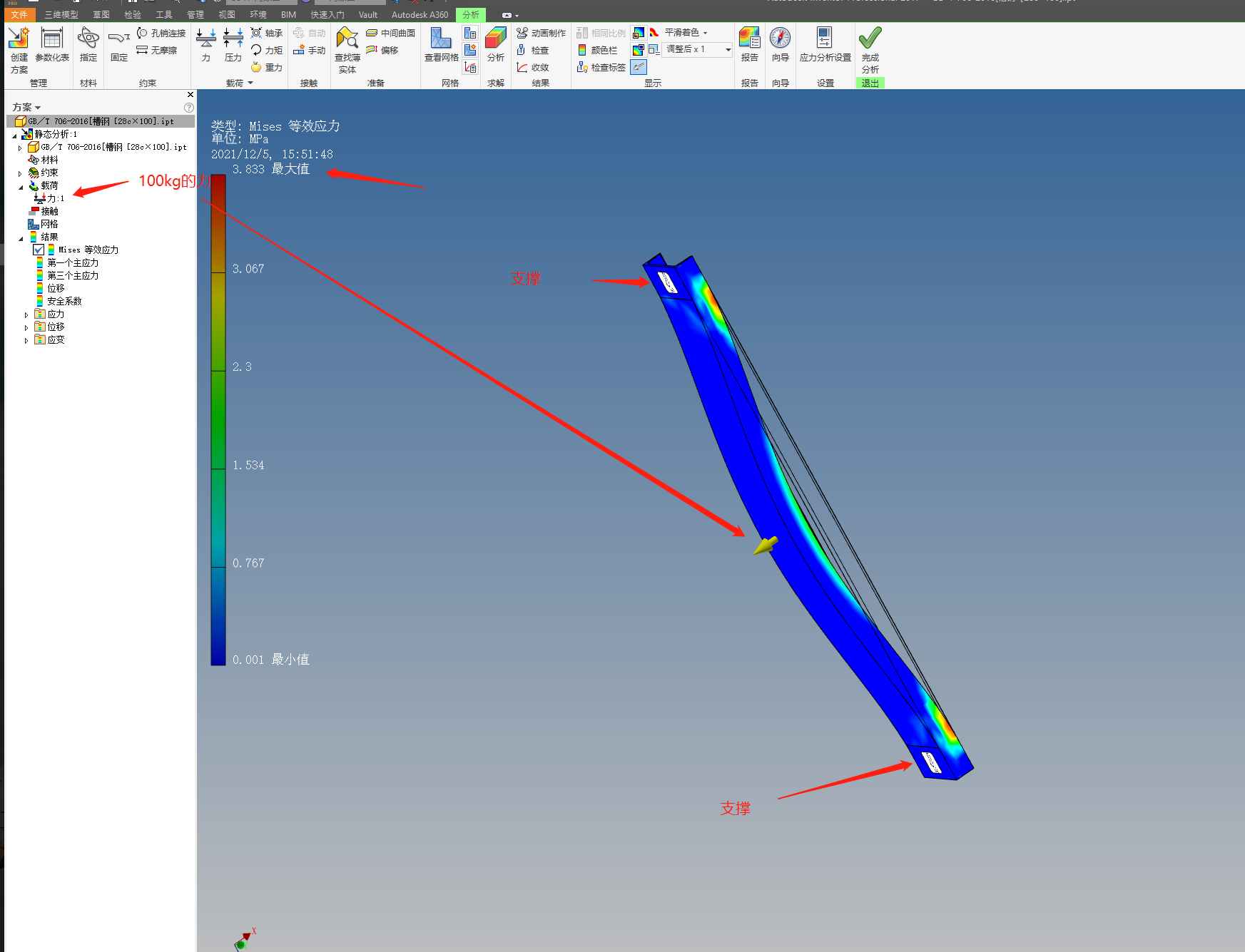The width and height of the screenshot is (1245, 952).
Task: Collapse the 静态分析:1 tree node
Action: click(x=14, y=135)
